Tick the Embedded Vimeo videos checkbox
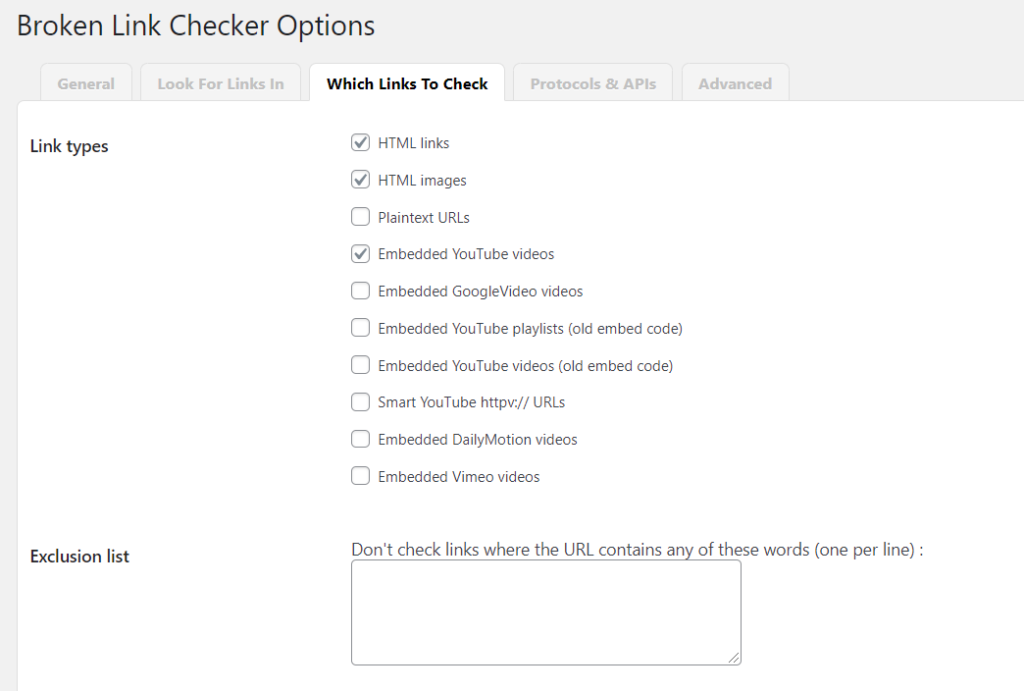1024x691 pixels. tap(360, 476)
